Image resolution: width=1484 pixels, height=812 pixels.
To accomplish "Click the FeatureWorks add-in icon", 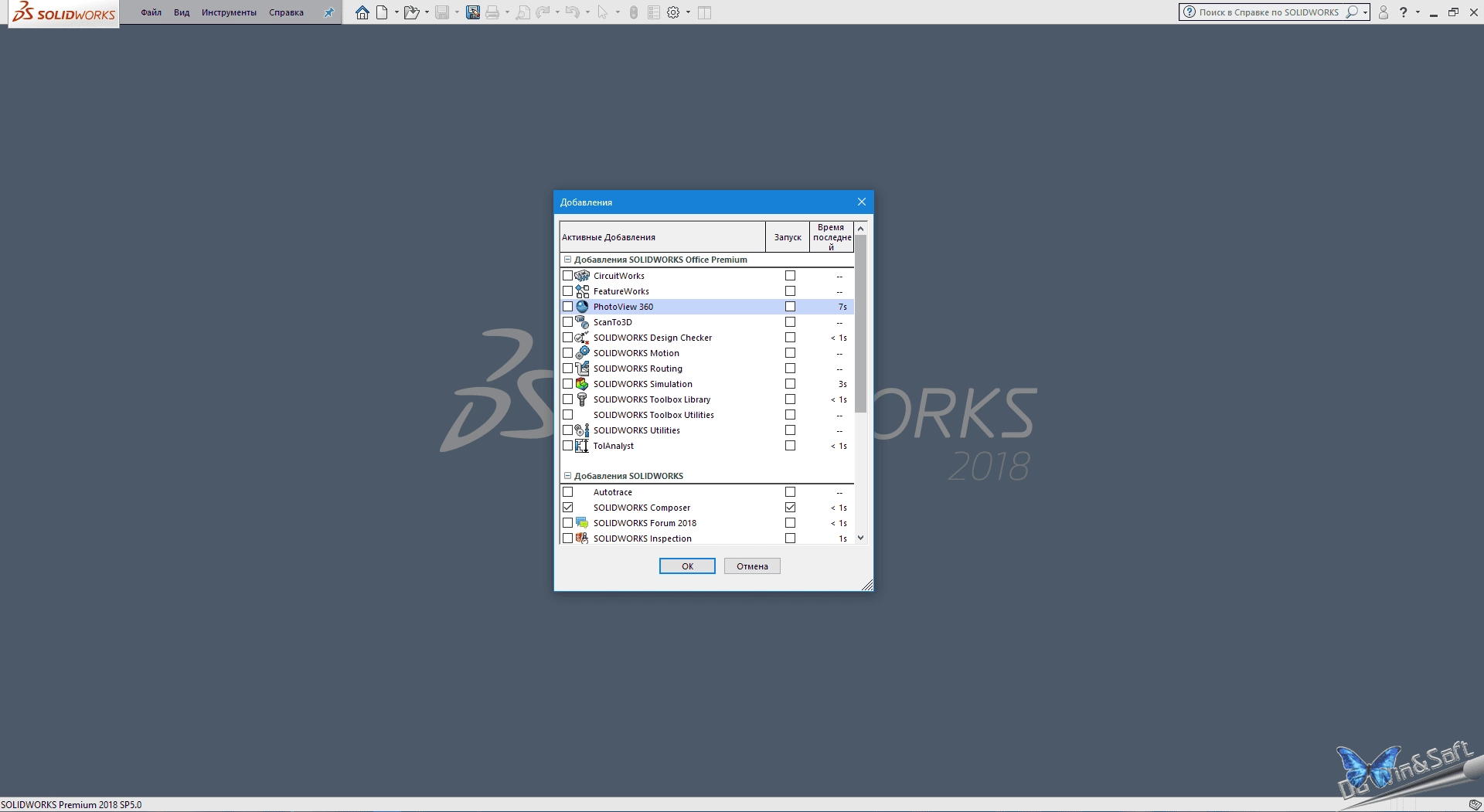I will pyautogui.click(x=582, y=291).
